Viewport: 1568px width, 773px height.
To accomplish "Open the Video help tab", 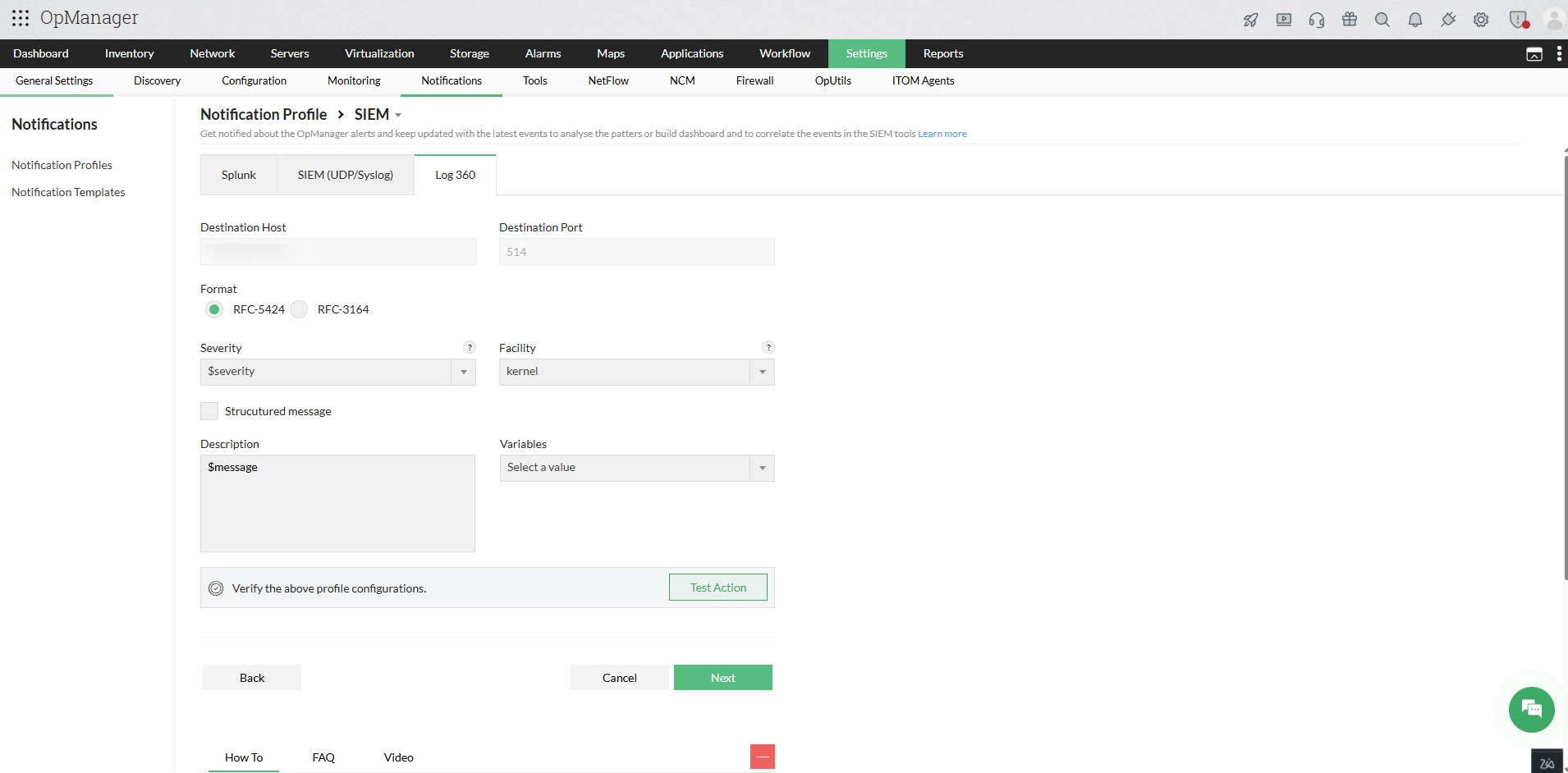I will (x=399, y=757).
